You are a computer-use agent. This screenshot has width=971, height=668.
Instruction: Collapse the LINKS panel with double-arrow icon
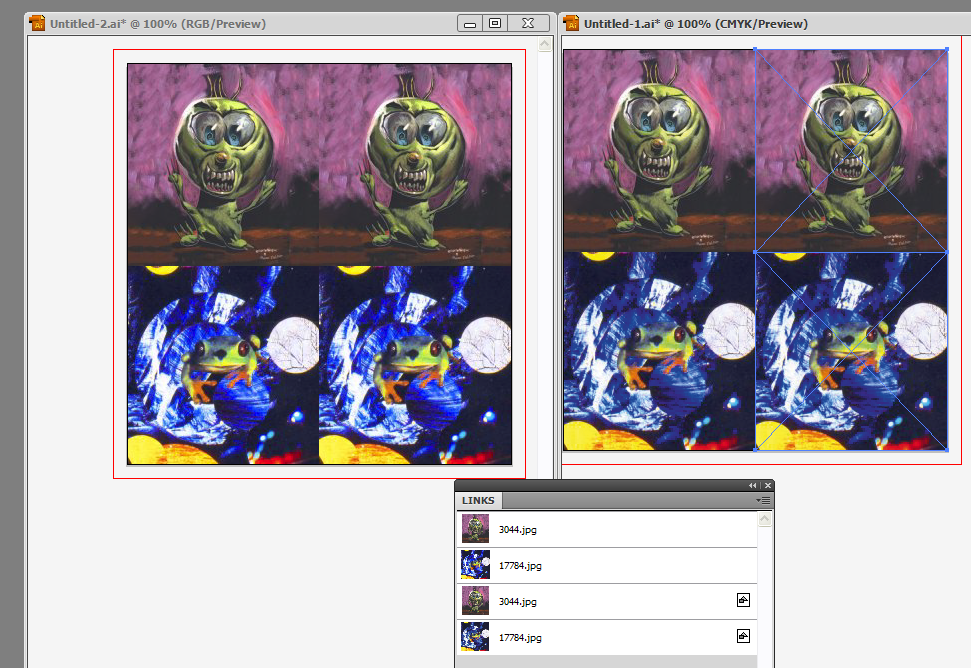tap(752, 485)
